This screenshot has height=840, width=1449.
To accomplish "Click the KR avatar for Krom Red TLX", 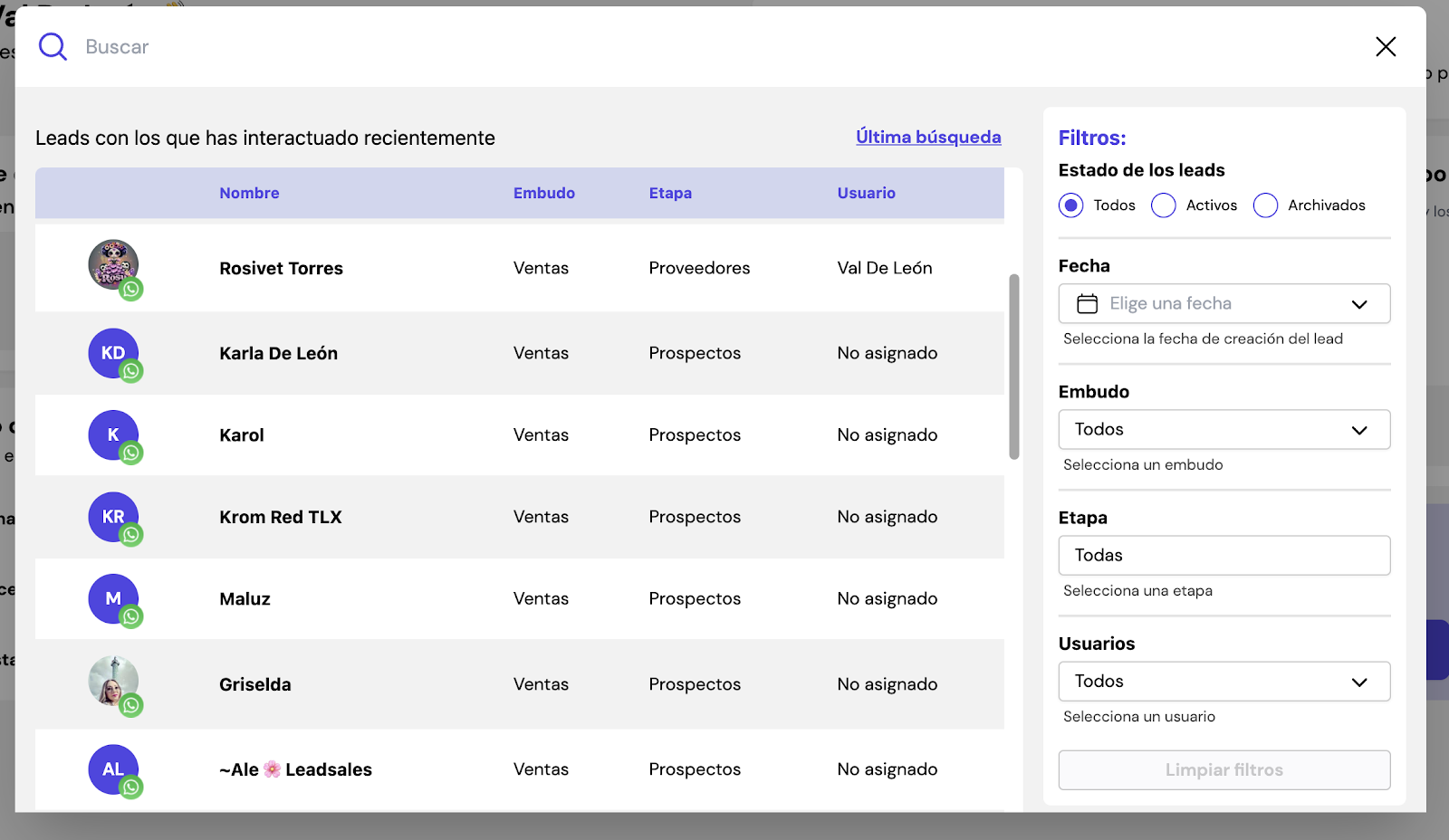I will point(112,516).
